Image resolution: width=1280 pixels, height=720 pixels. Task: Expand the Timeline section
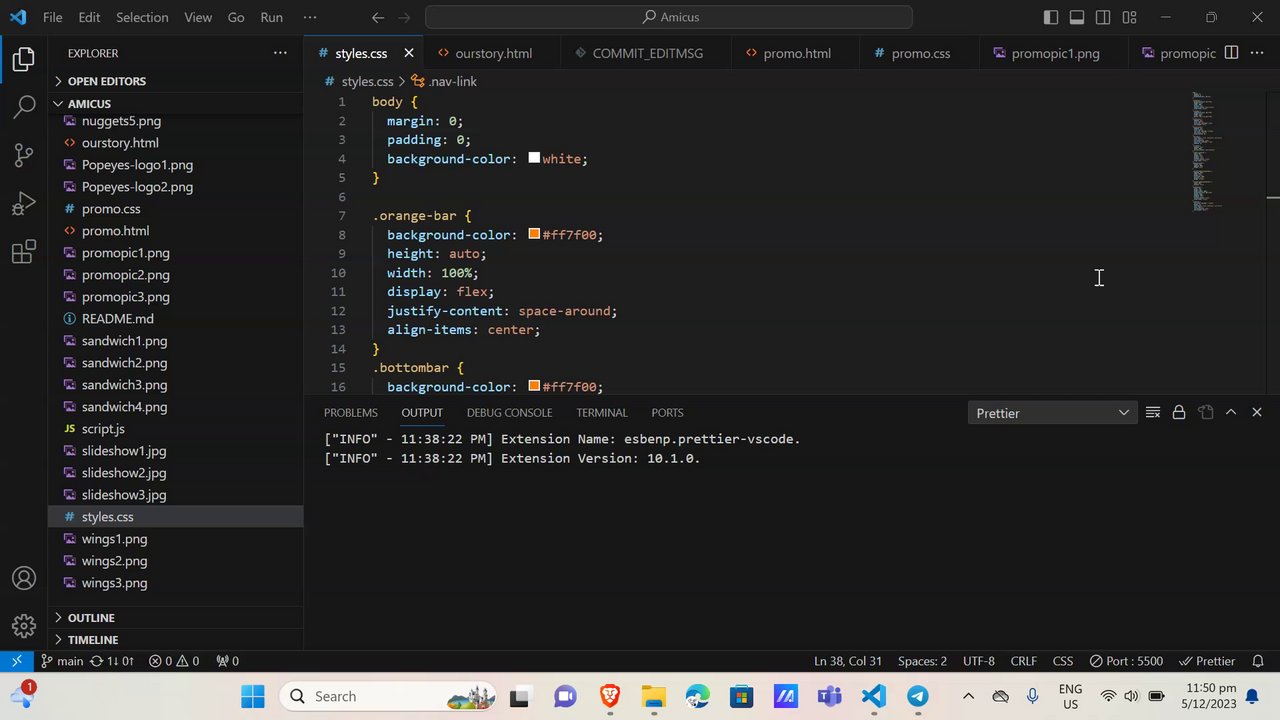pos(175,640)
